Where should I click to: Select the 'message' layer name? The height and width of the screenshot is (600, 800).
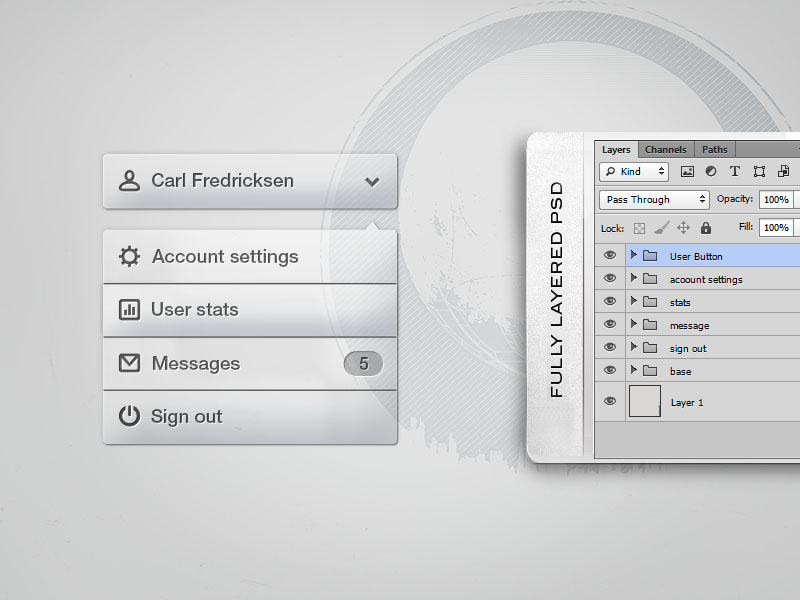[689, 326]
